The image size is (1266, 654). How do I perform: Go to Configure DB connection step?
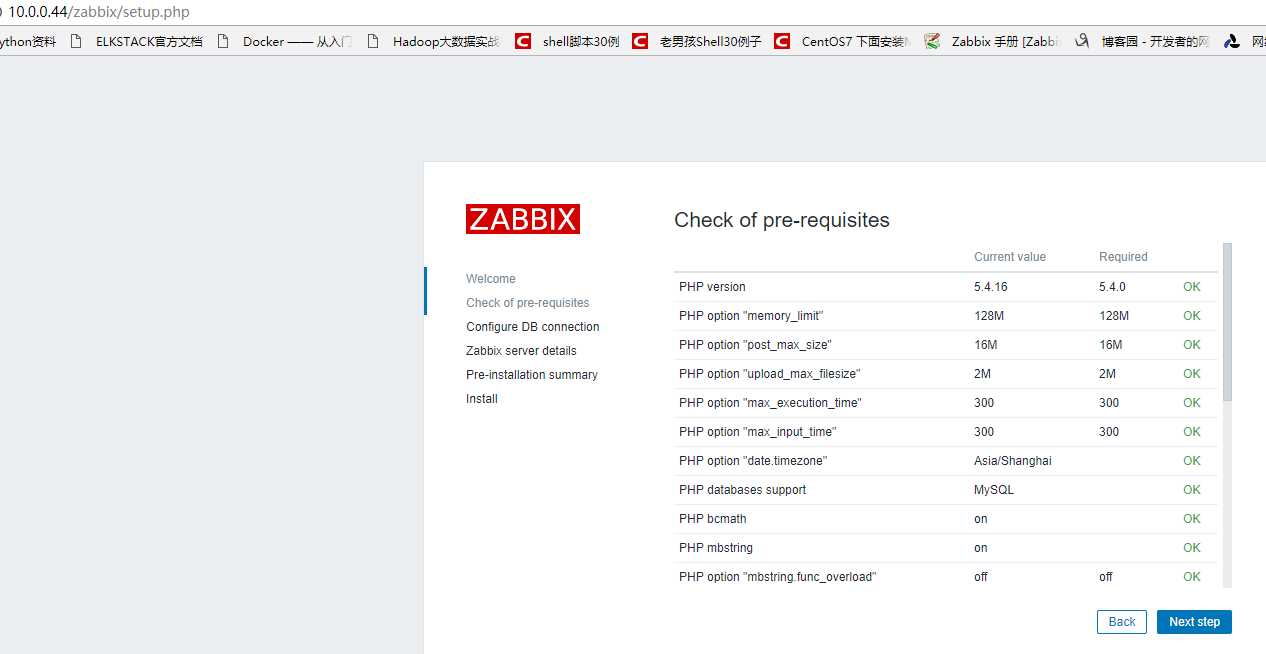pos(533,327)
